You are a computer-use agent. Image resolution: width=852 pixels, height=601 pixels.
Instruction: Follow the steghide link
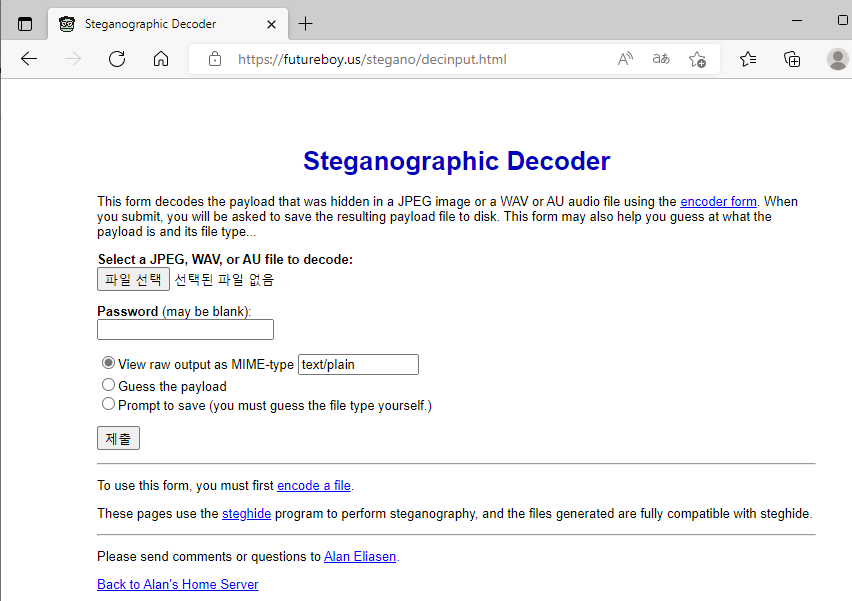tap(246, 514)
